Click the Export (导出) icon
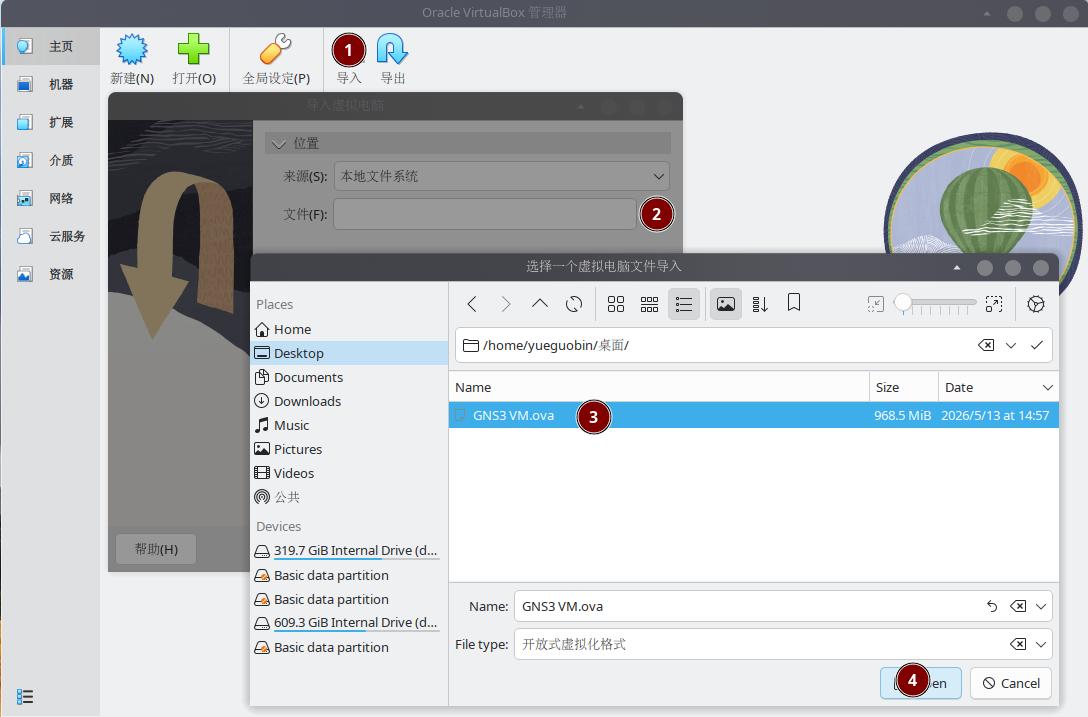1088x717 pixels. click(x=392, y=49)
